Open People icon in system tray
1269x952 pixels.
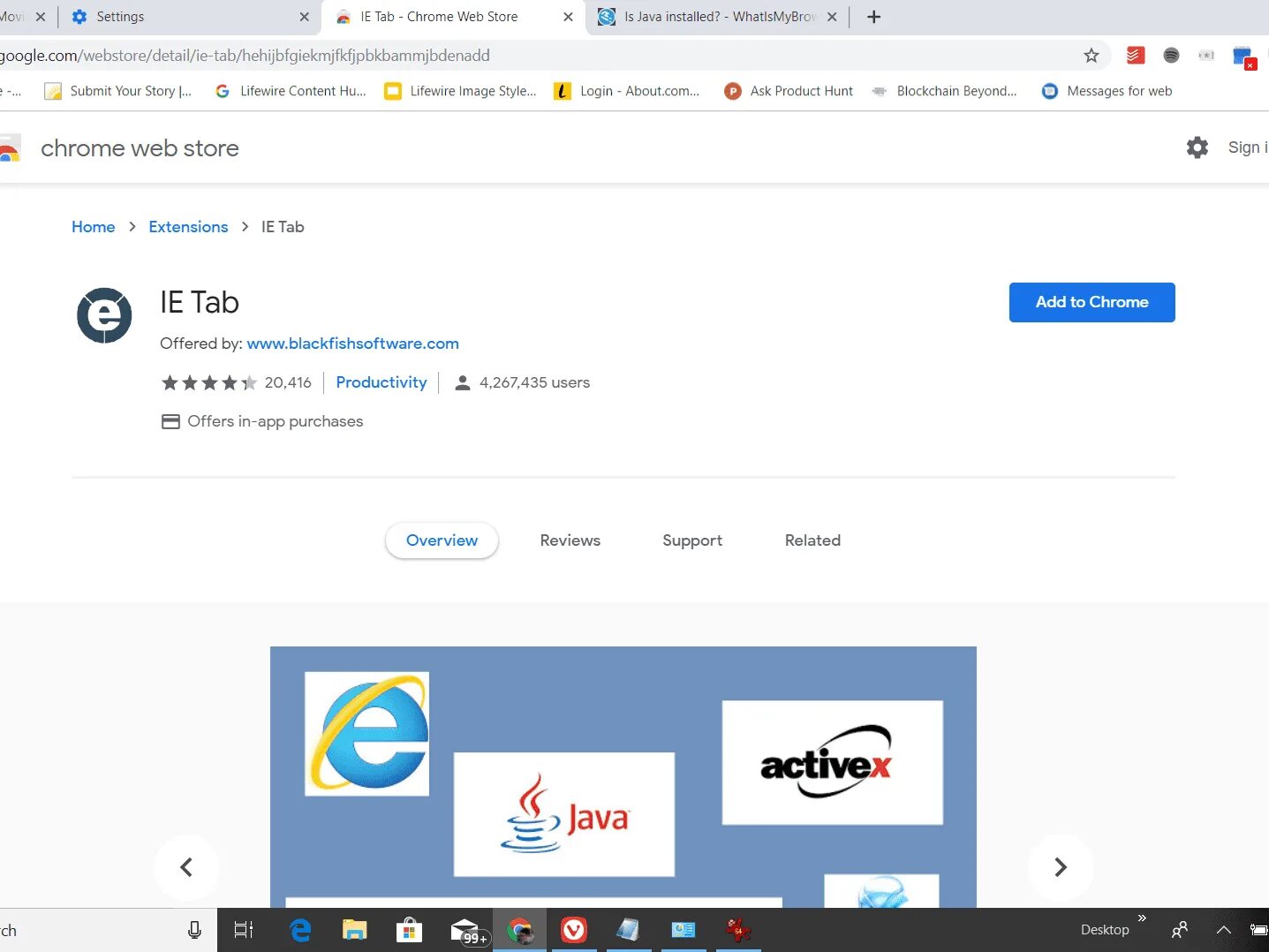[1179, 930]
